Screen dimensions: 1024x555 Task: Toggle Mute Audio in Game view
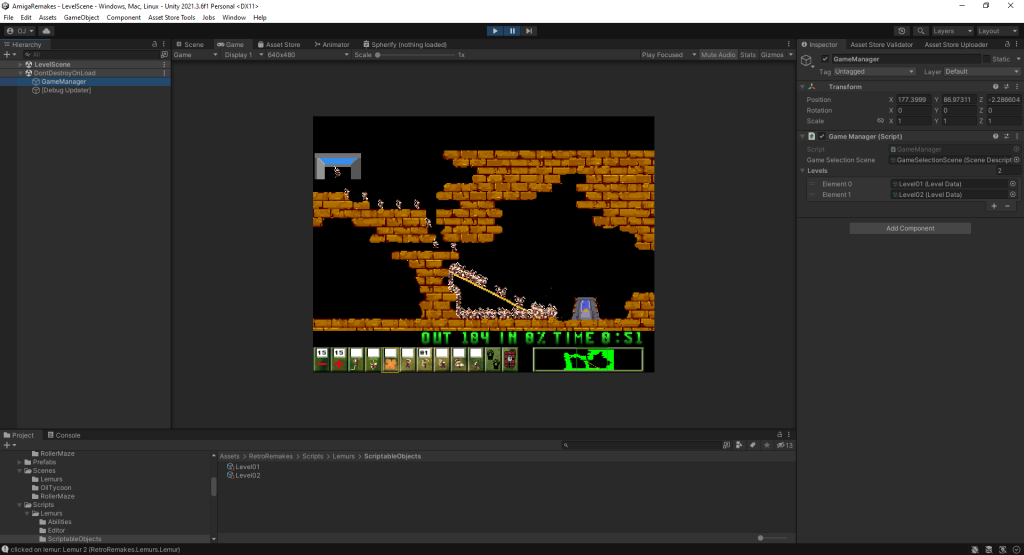click(718, 55)
